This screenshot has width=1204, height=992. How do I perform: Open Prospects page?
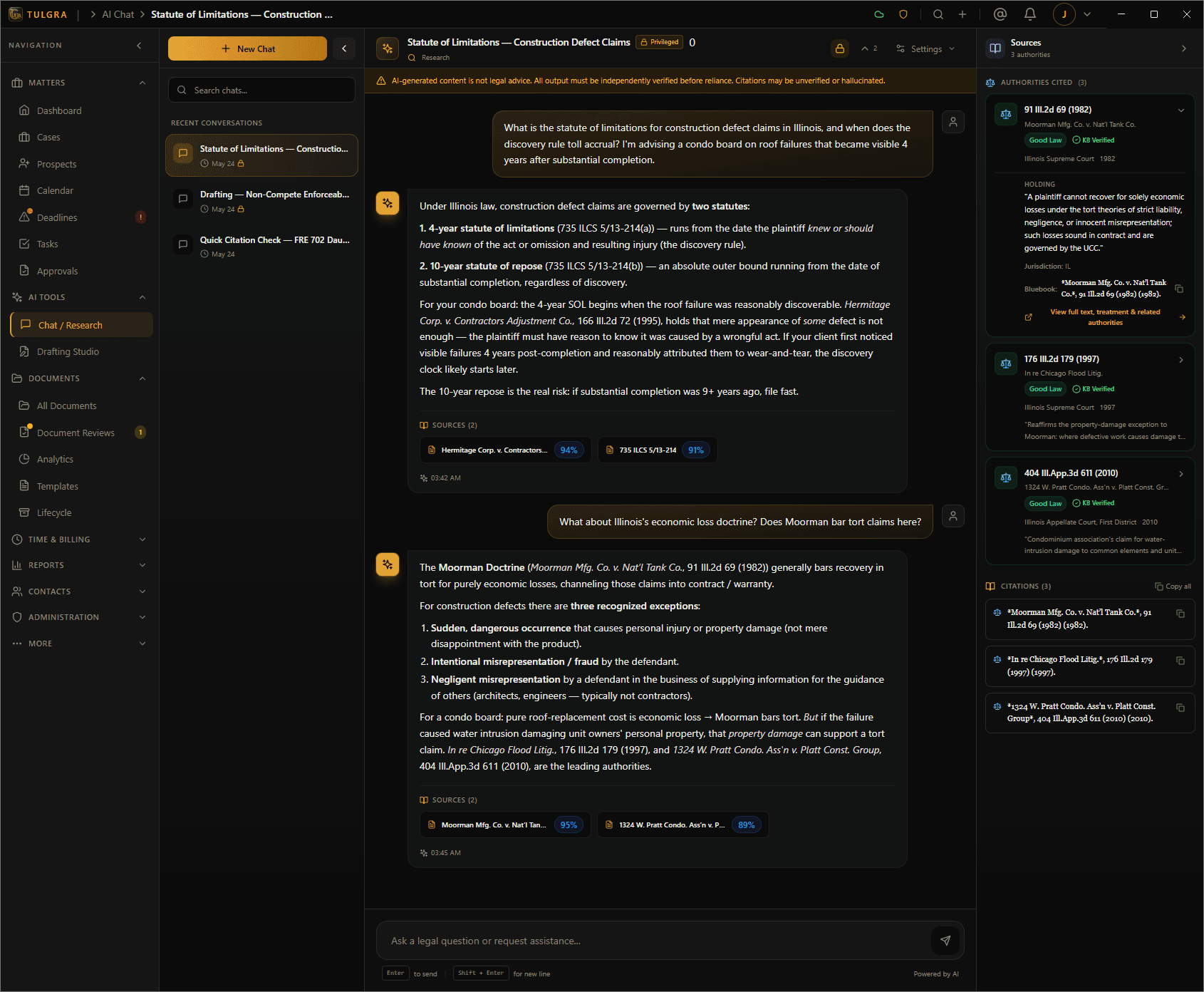(x=81, y=164)
